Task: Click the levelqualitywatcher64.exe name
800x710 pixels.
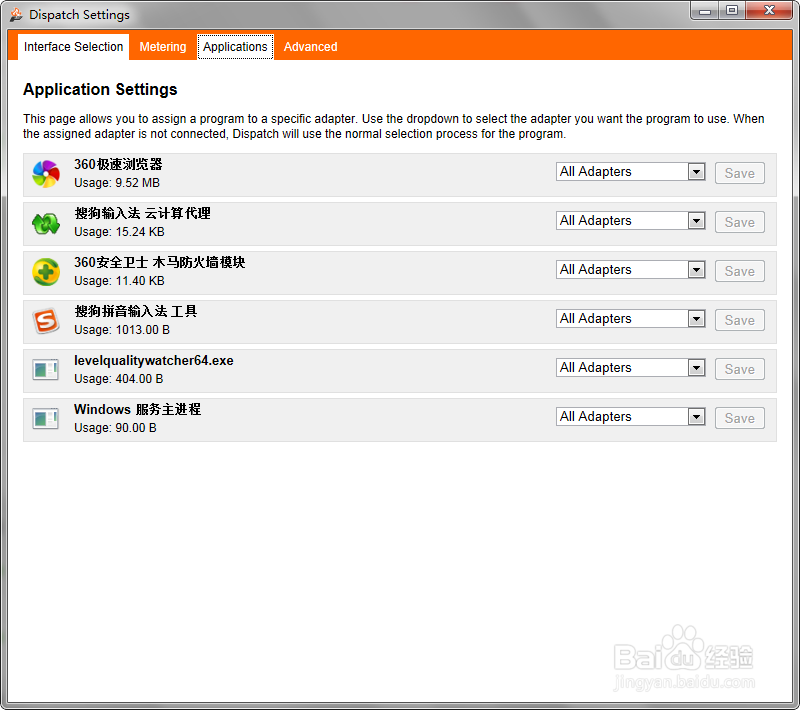Action: pyautogui.click(x=154, y=361)
